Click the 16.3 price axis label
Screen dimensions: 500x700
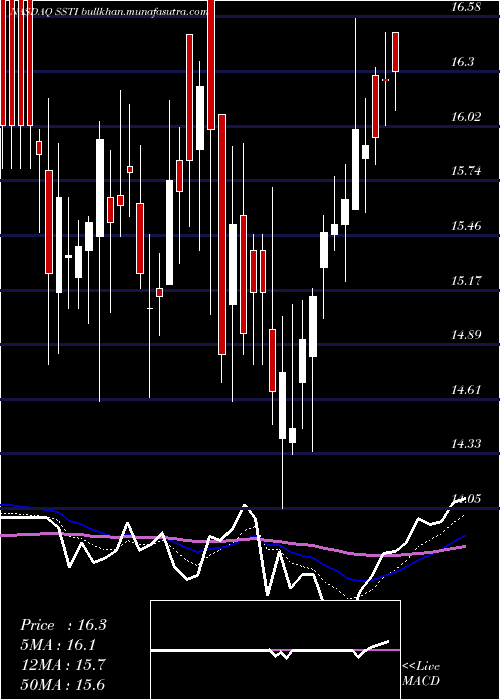[x=462, y=62]
